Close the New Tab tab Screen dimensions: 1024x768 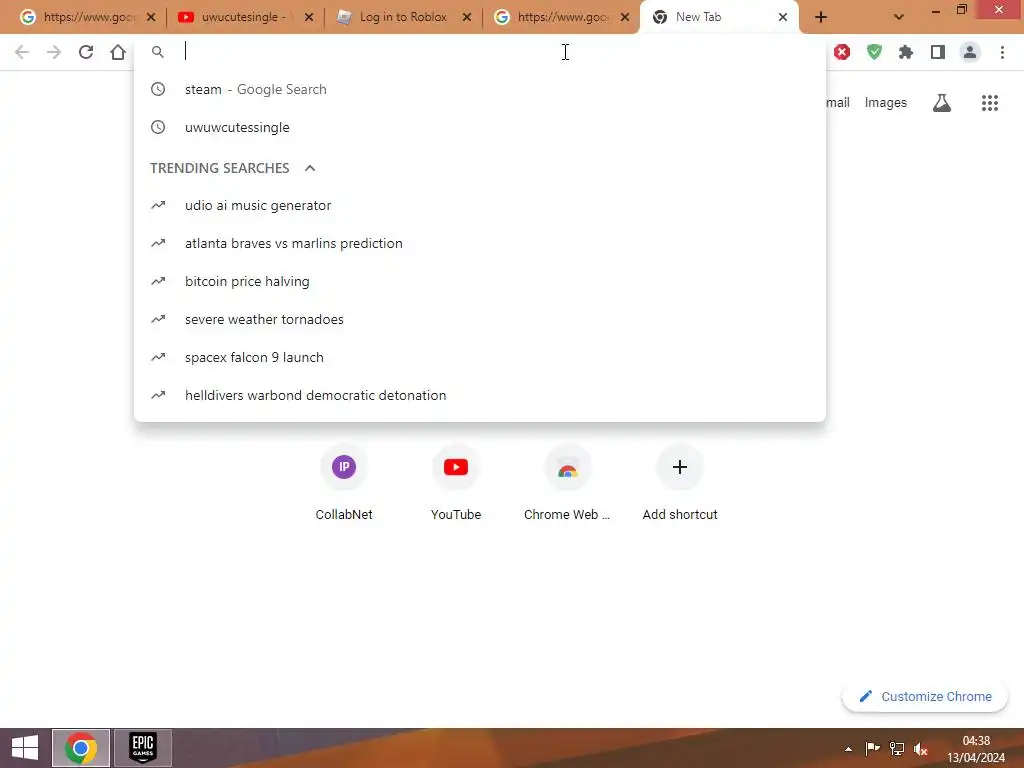[782, 17]
